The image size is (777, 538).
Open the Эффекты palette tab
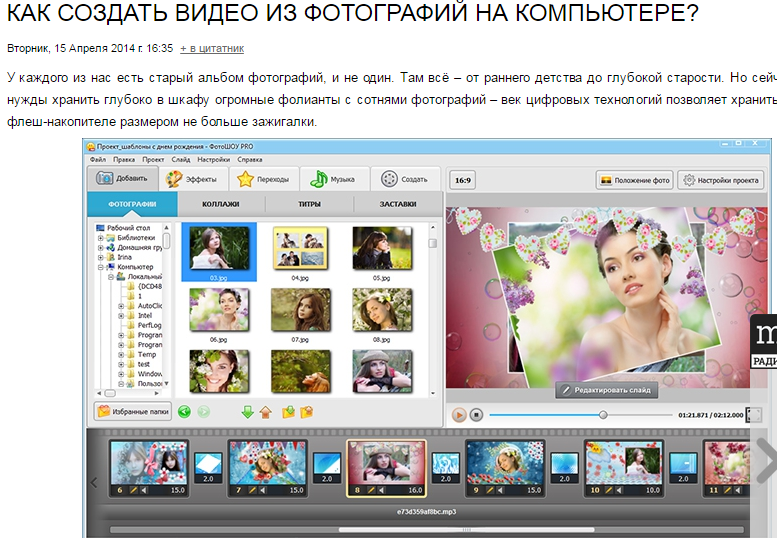pyautogui.click(x=193, y=179)
